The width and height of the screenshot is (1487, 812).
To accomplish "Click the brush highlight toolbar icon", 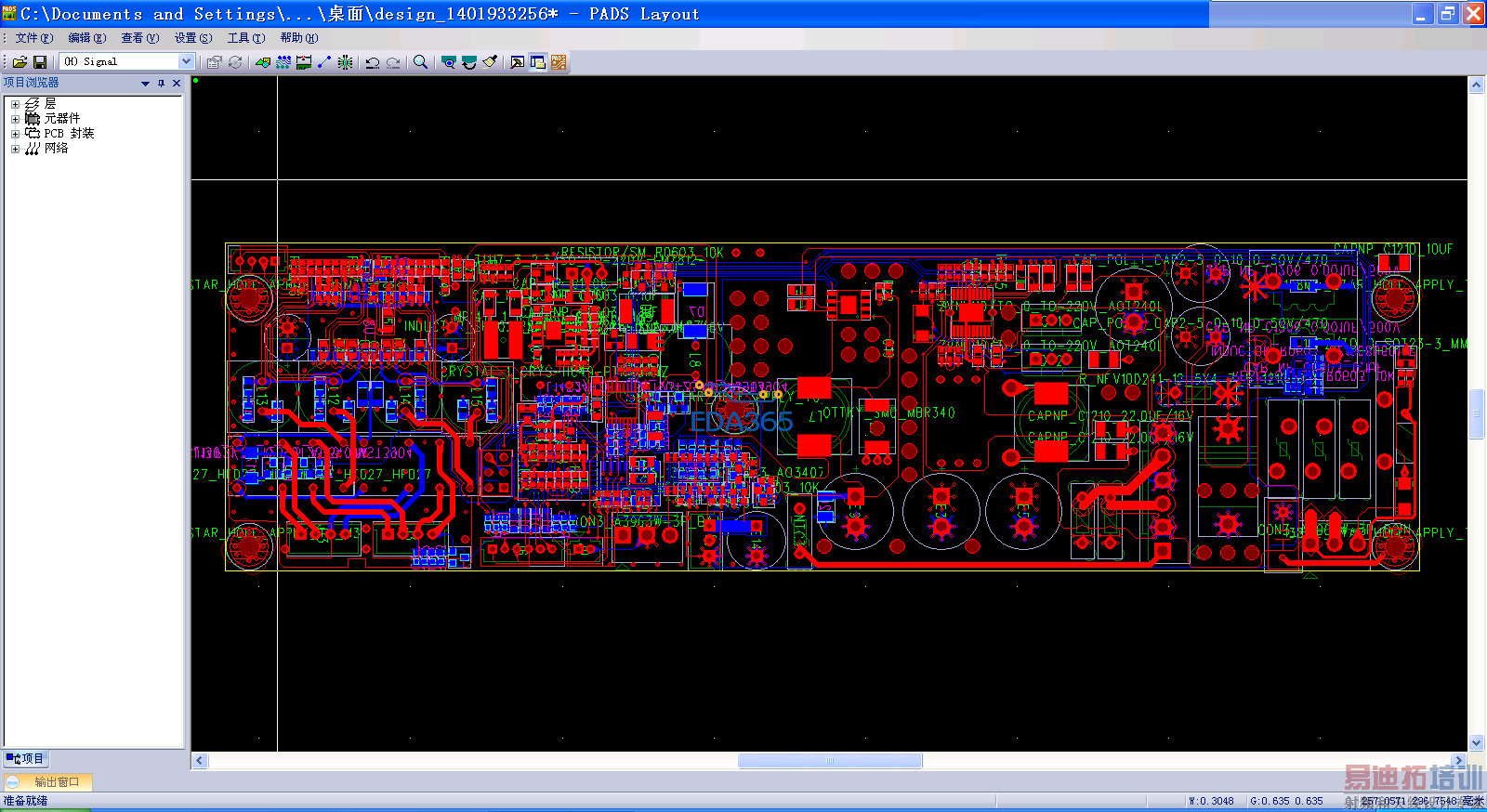I will [x=490, y=62].
